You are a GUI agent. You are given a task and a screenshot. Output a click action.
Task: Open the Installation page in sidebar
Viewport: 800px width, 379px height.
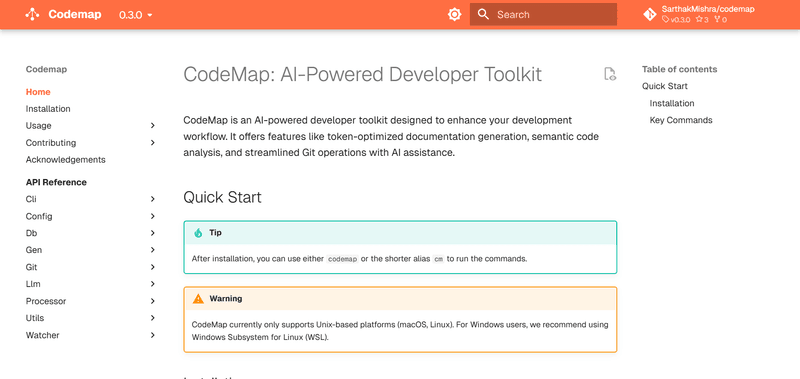(x=48, y=109)
